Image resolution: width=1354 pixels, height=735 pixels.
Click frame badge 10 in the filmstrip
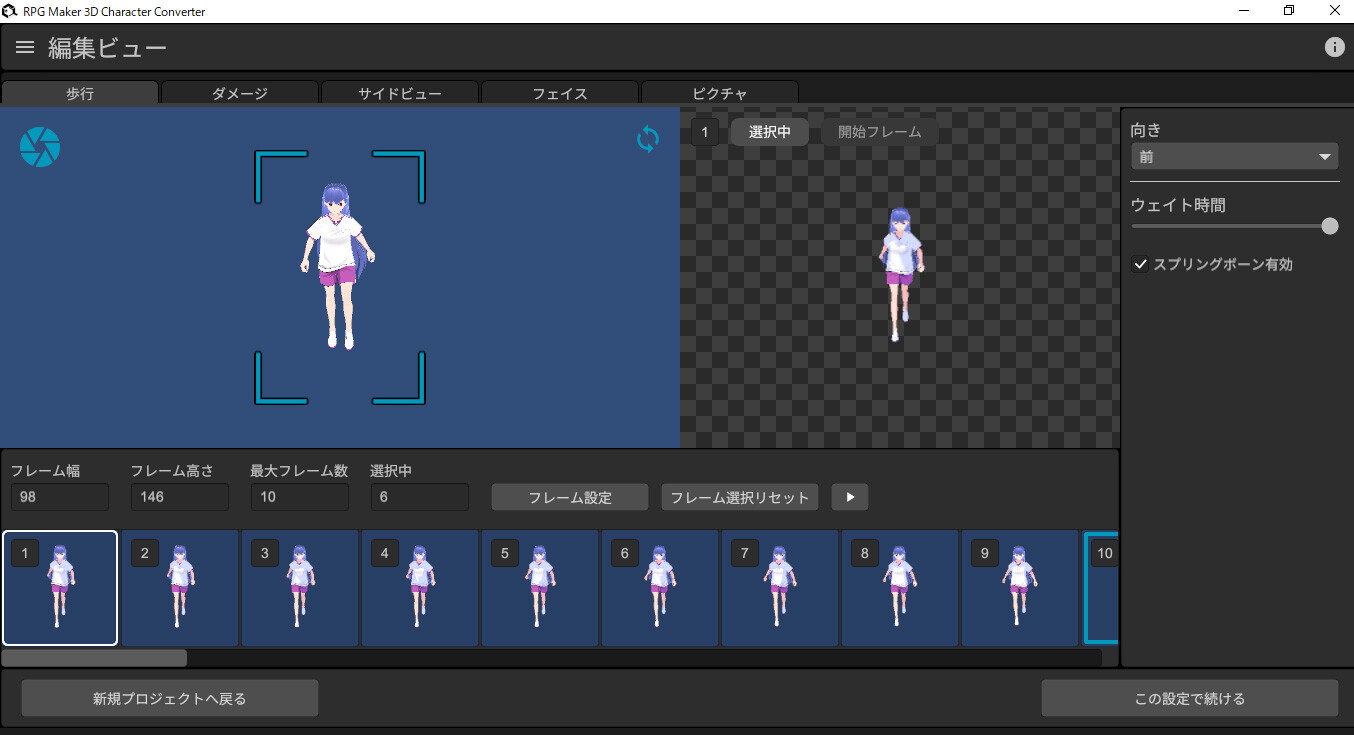pyautogui.click(x=1104, y=552)
